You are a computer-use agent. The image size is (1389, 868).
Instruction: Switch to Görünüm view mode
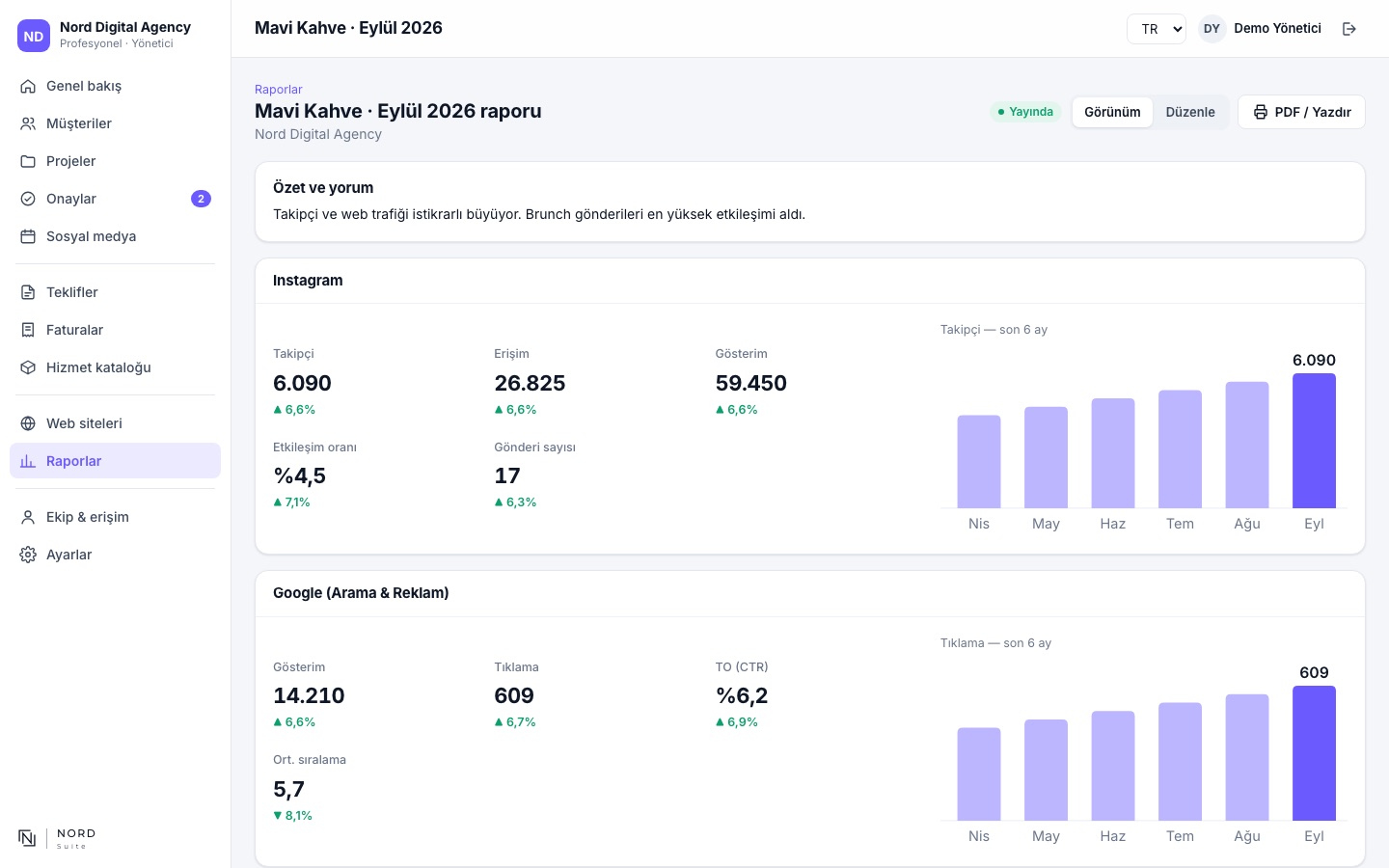[1112, 112]
